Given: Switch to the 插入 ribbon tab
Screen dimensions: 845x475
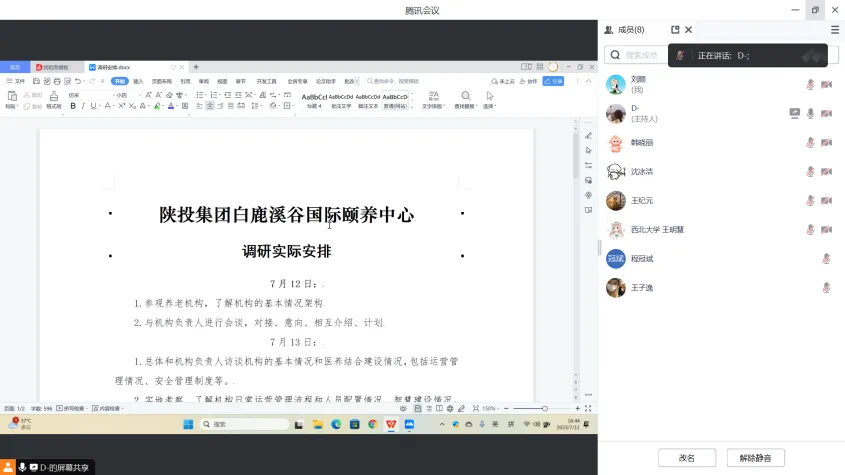Looking at the screenshot, I should [x=138, y=81].
